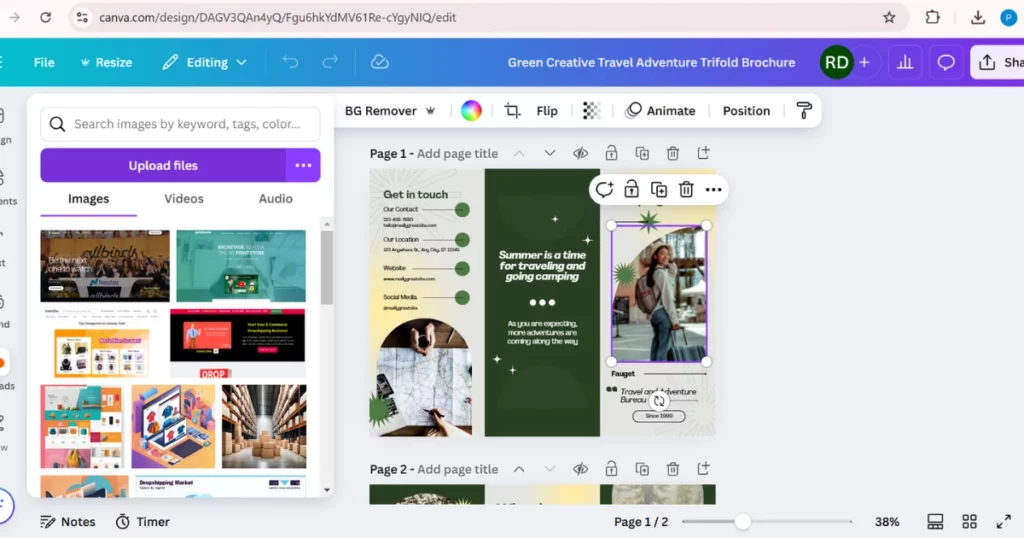Click the Upload files button
Image resolution: width=1024 pixels, height=538 pixels.
(163, 165)
